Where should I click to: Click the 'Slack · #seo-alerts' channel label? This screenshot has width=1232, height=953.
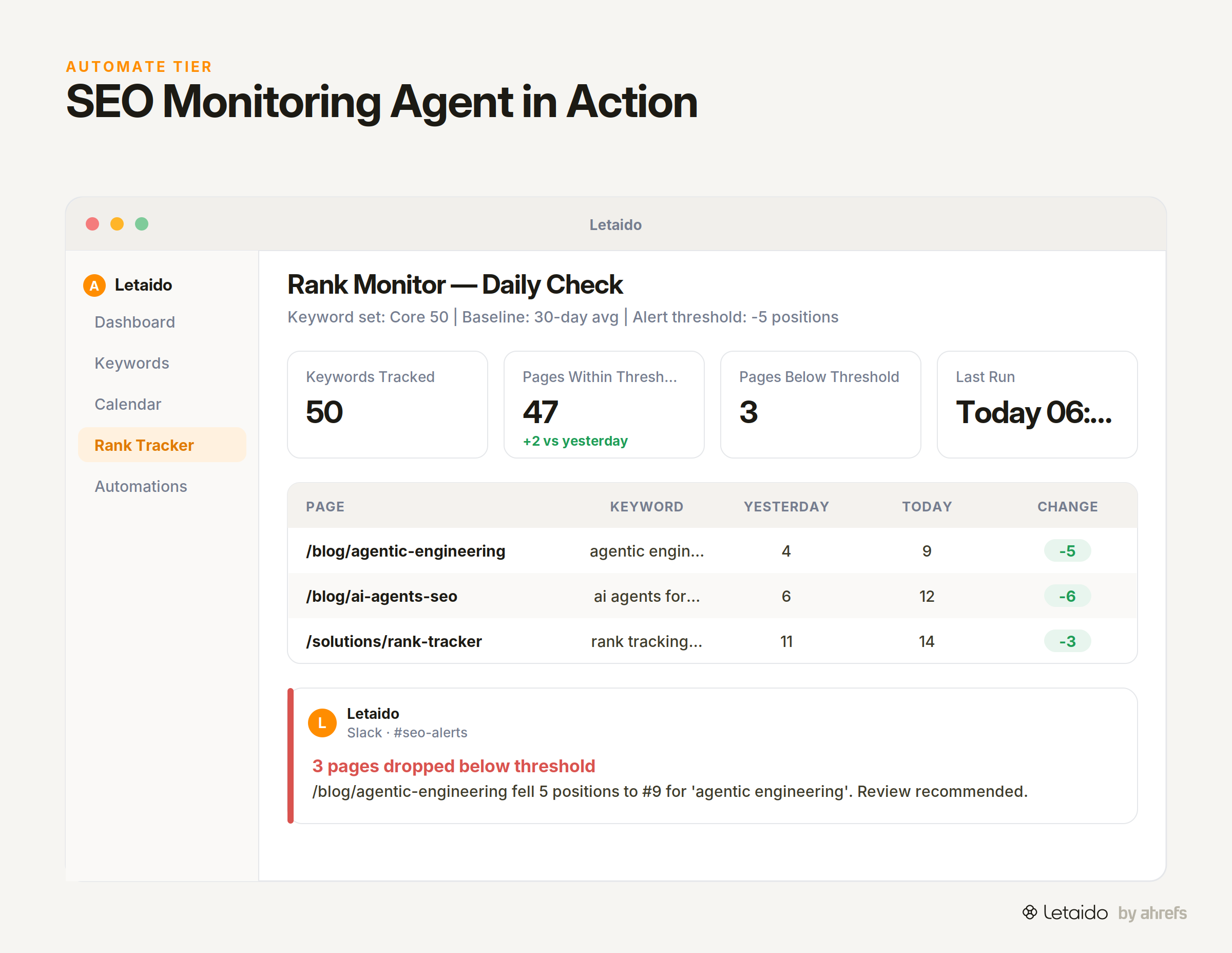407,732
